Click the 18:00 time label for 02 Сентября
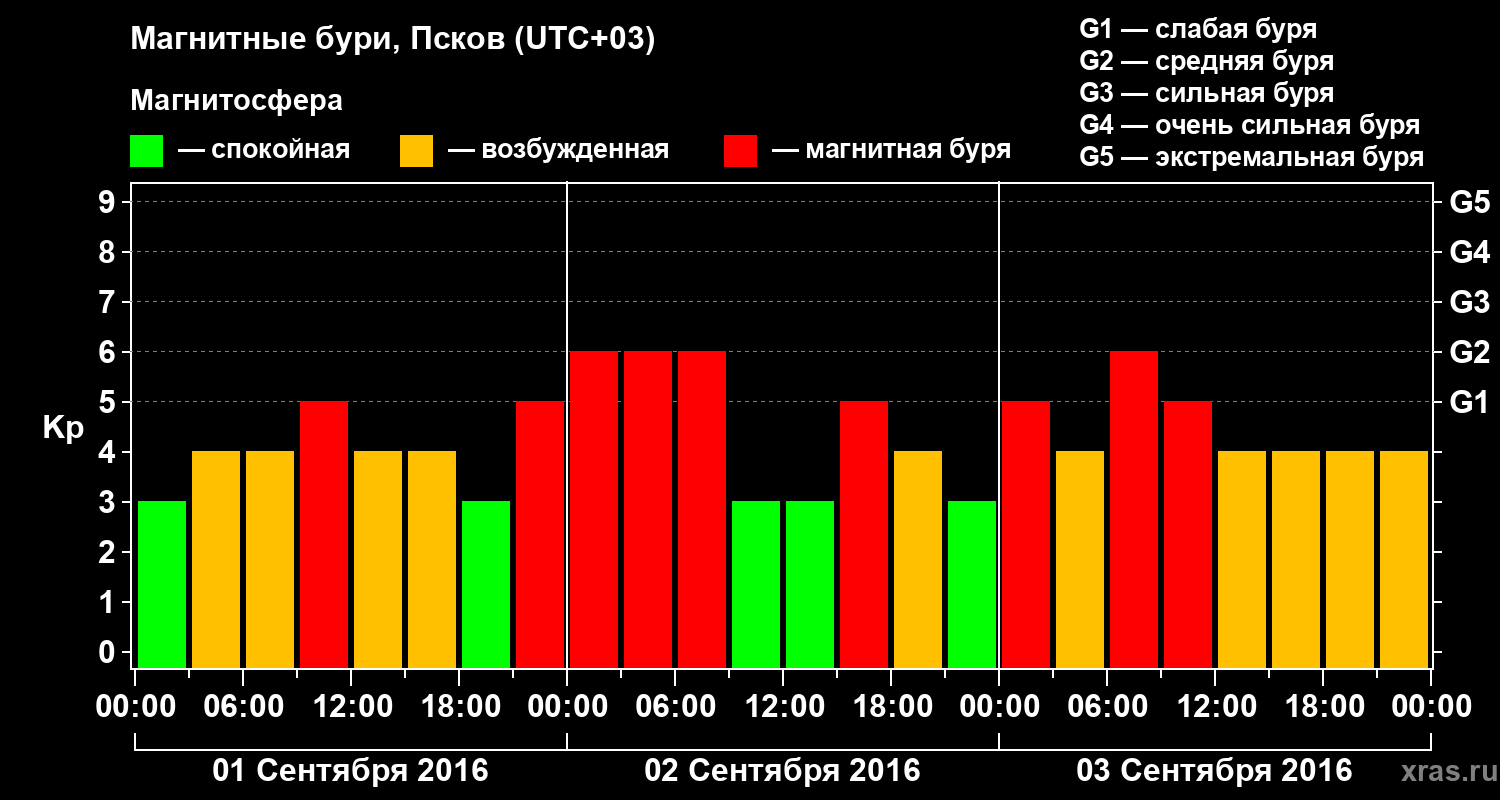 tap(891, 706)
